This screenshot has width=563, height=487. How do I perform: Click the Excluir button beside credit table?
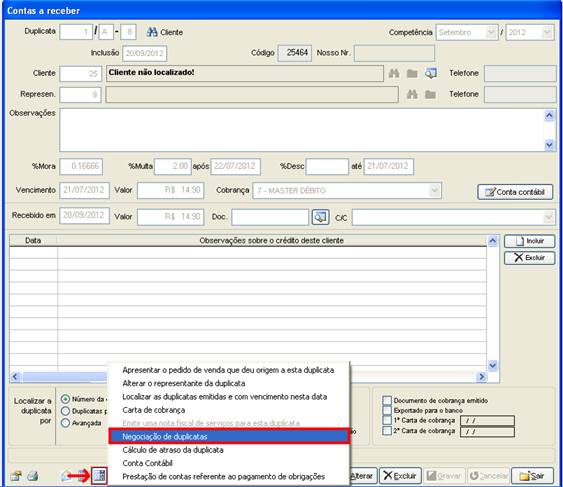pyautogui.click(x=530, y=258)
